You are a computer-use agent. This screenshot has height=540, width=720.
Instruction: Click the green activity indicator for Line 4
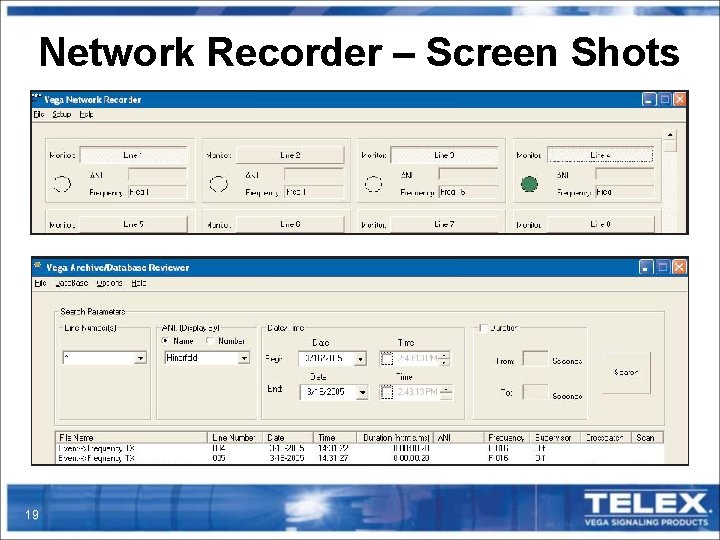tap(529, 184)
